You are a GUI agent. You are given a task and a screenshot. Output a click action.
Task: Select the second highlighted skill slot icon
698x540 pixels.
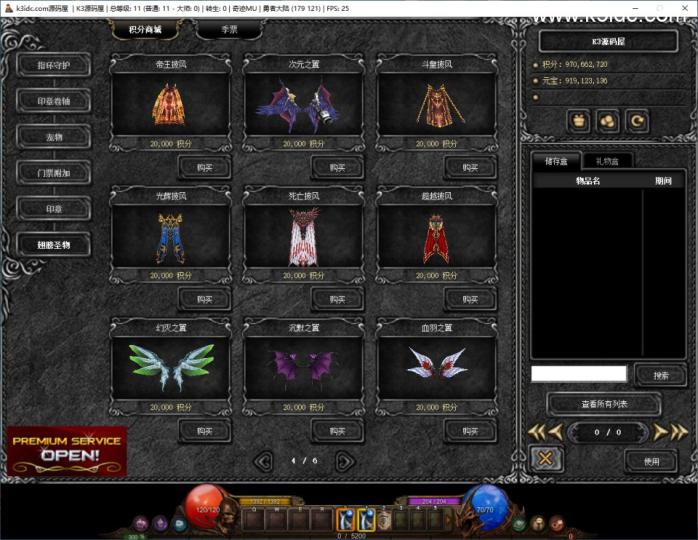(x=366, y=519)
